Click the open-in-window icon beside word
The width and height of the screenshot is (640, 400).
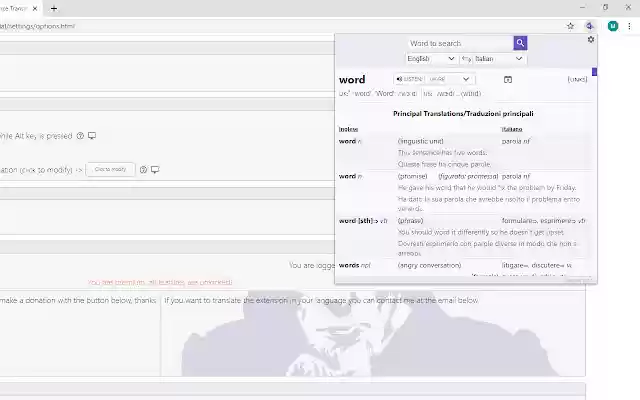[508, 80]
